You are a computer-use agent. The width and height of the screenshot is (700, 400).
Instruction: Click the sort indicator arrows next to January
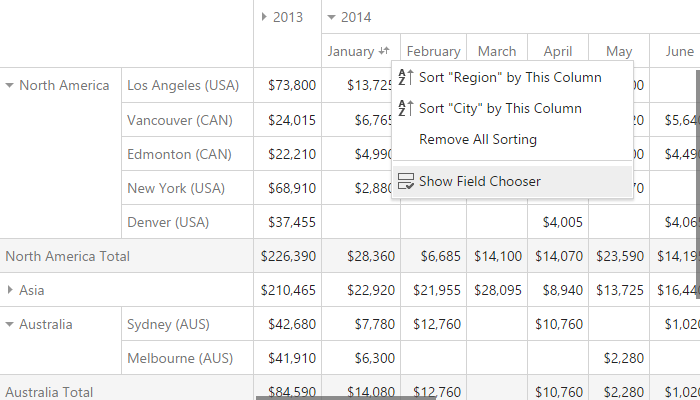tap(384, 51)
